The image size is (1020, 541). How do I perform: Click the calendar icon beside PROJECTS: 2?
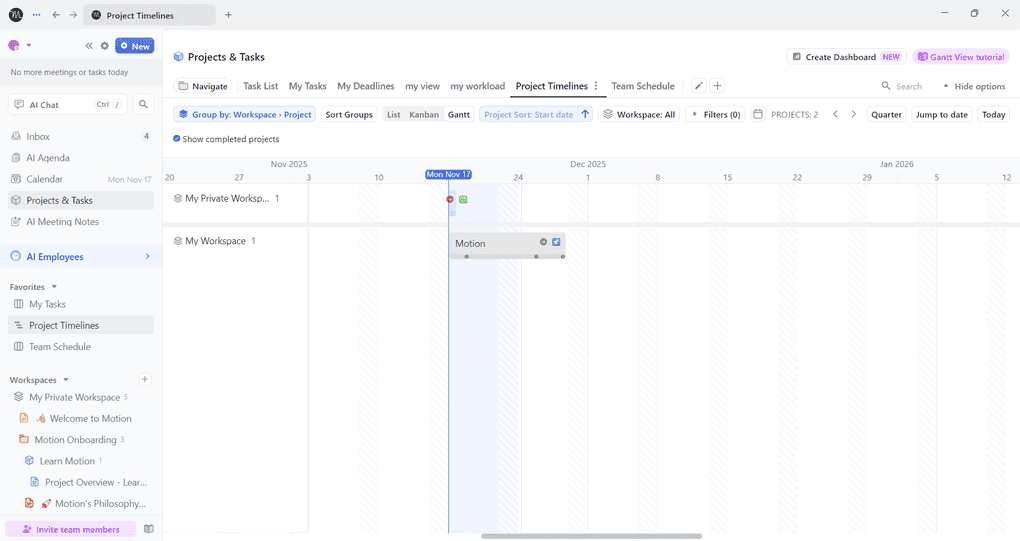(x=758, y=114)
